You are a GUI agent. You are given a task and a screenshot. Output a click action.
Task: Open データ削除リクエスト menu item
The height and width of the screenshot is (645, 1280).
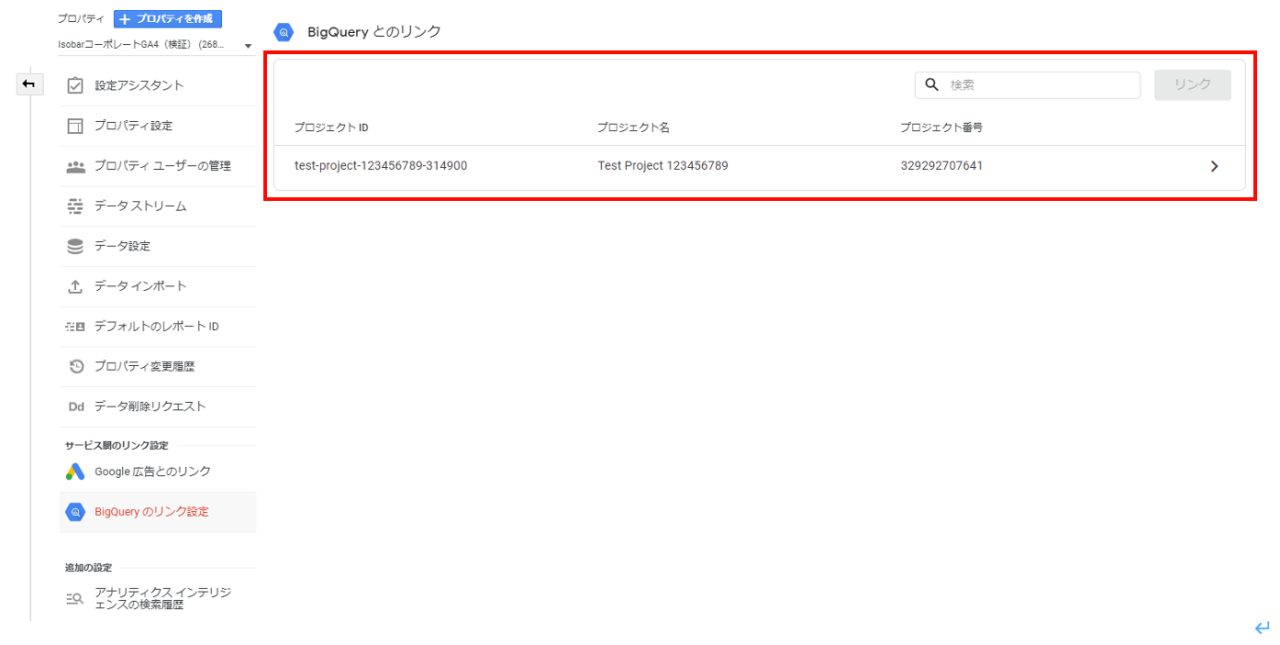tap(150, 407)
